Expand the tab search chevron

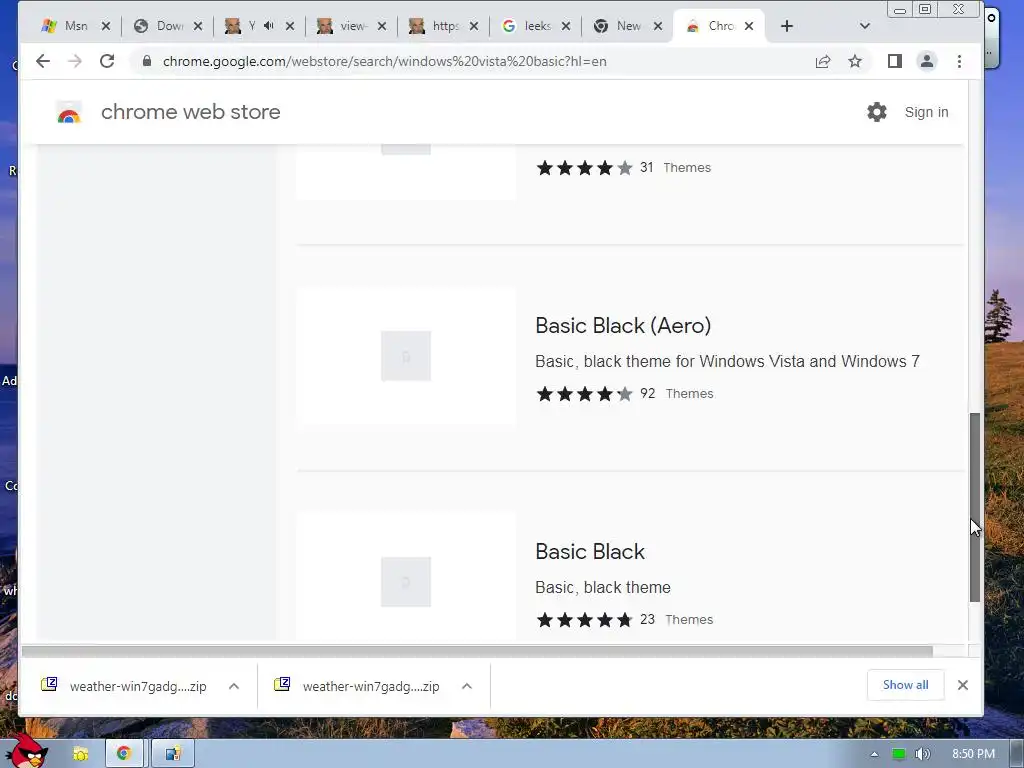tap(865, 26)
